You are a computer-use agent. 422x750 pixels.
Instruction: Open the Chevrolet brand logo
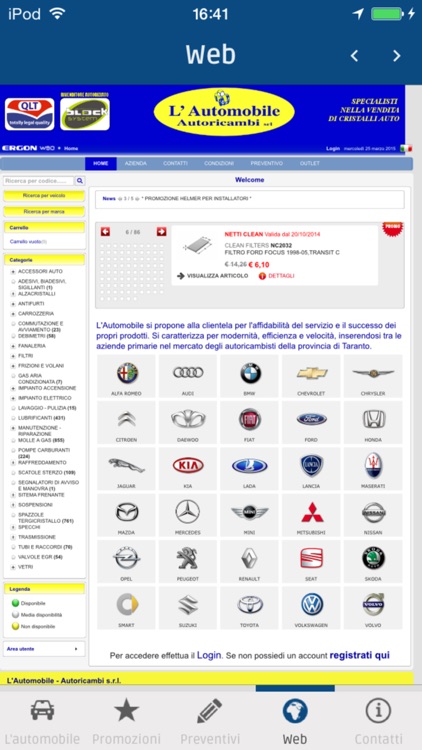pyautogui.click(x=311, y=373)
